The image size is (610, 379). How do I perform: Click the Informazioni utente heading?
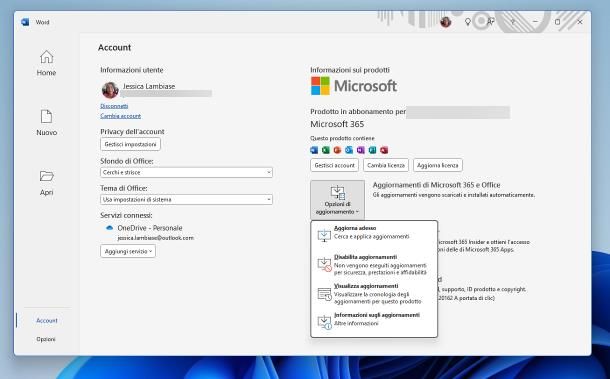(x=131, y=70)
